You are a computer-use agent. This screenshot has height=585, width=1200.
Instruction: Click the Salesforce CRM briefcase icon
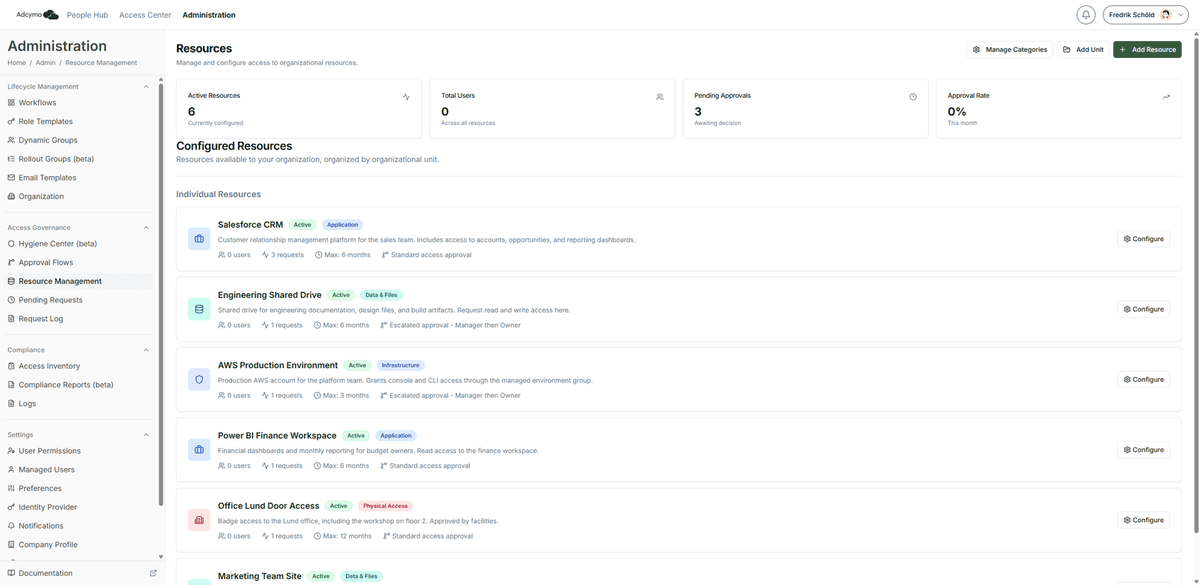pyautogui.click(x=199, y=239)
